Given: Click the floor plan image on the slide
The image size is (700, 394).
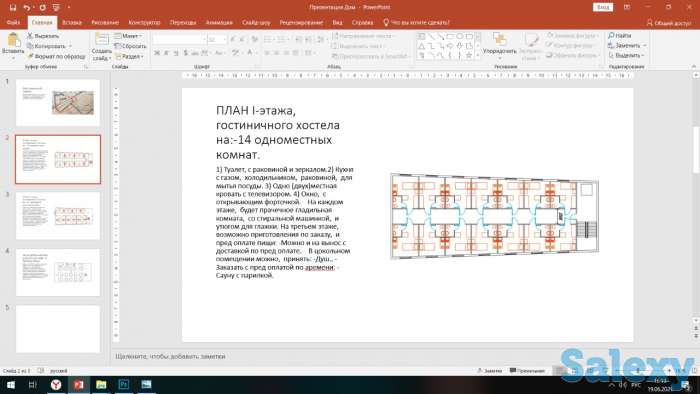Looking at the screenshot, I should pos(495,216).
